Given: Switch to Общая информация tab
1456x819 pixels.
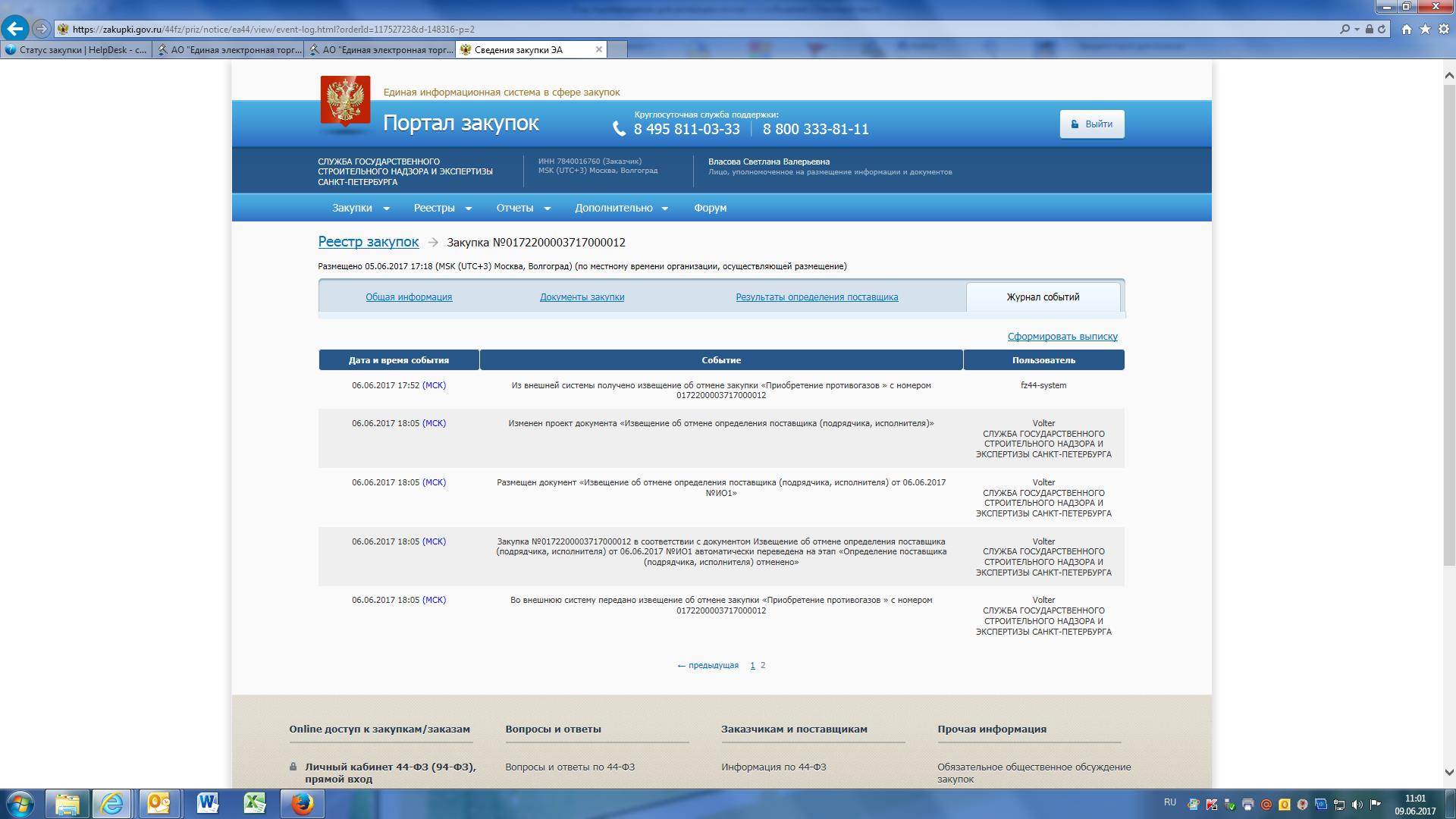Looking at the screenshot, I should click(x=409, y=297).
